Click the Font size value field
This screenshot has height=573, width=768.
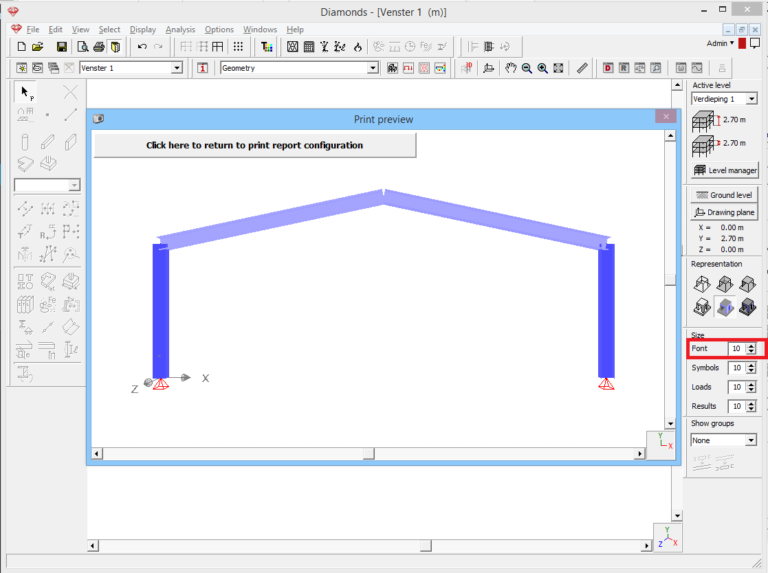pyautogui.click(x=737, y=348)
